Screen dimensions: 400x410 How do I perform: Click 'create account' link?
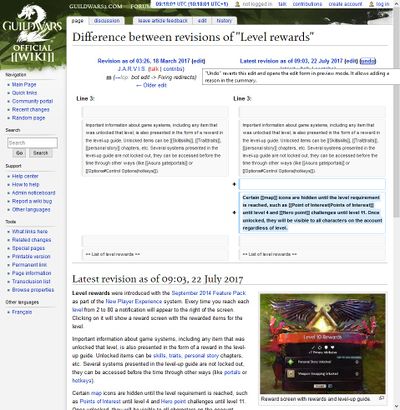point(345,4)
